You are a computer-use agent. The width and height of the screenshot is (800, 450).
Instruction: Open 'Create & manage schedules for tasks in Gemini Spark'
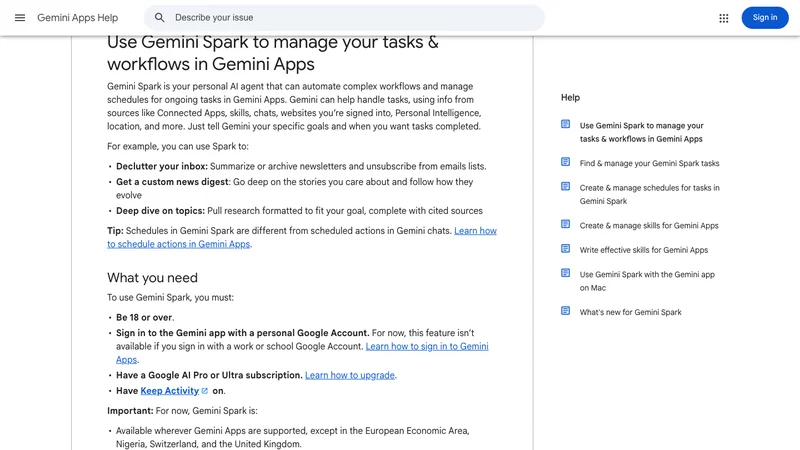(649, 194)
